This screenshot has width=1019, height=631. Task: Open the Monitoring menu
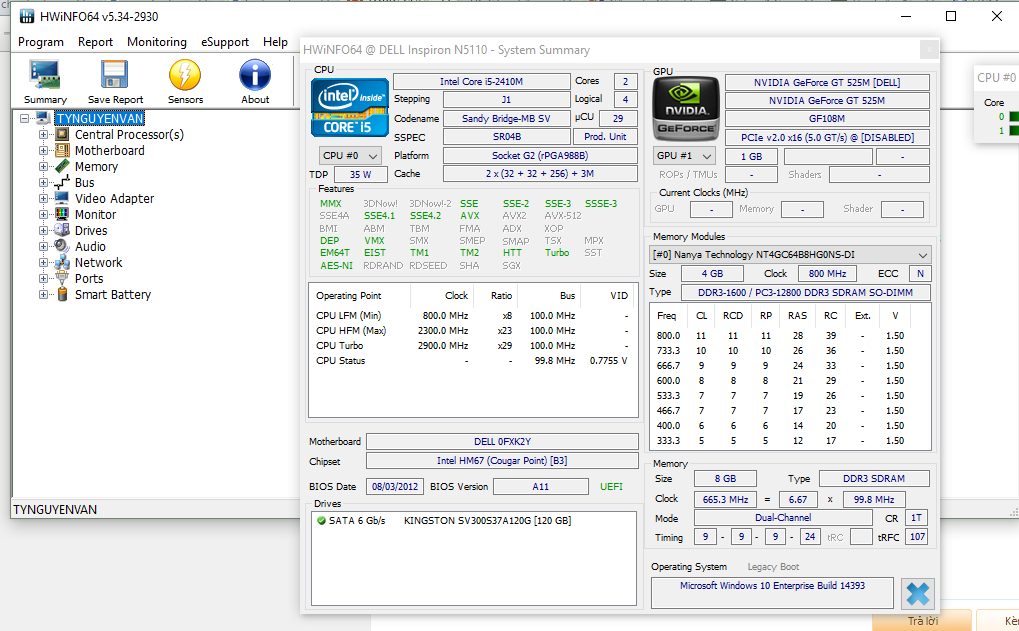coord(157,42)
